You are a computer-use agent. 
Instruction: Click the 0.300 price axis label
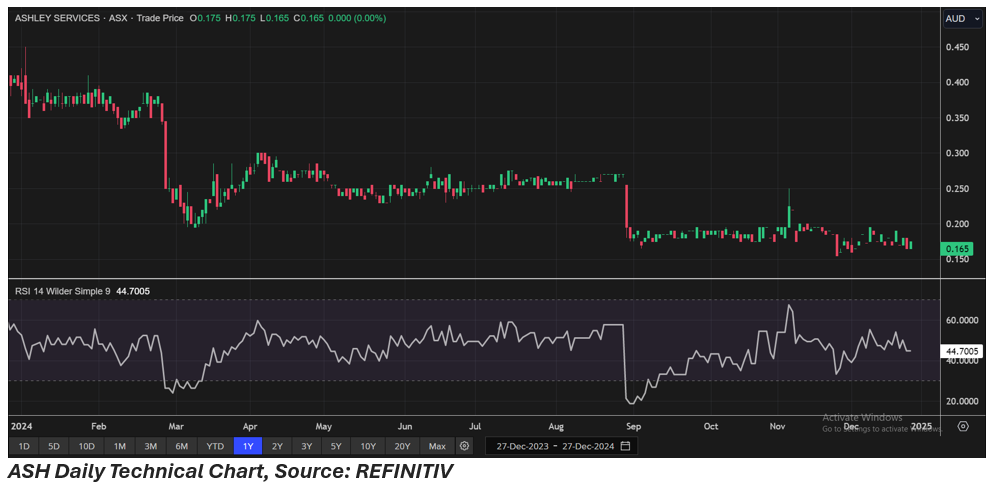click(957, 153)
